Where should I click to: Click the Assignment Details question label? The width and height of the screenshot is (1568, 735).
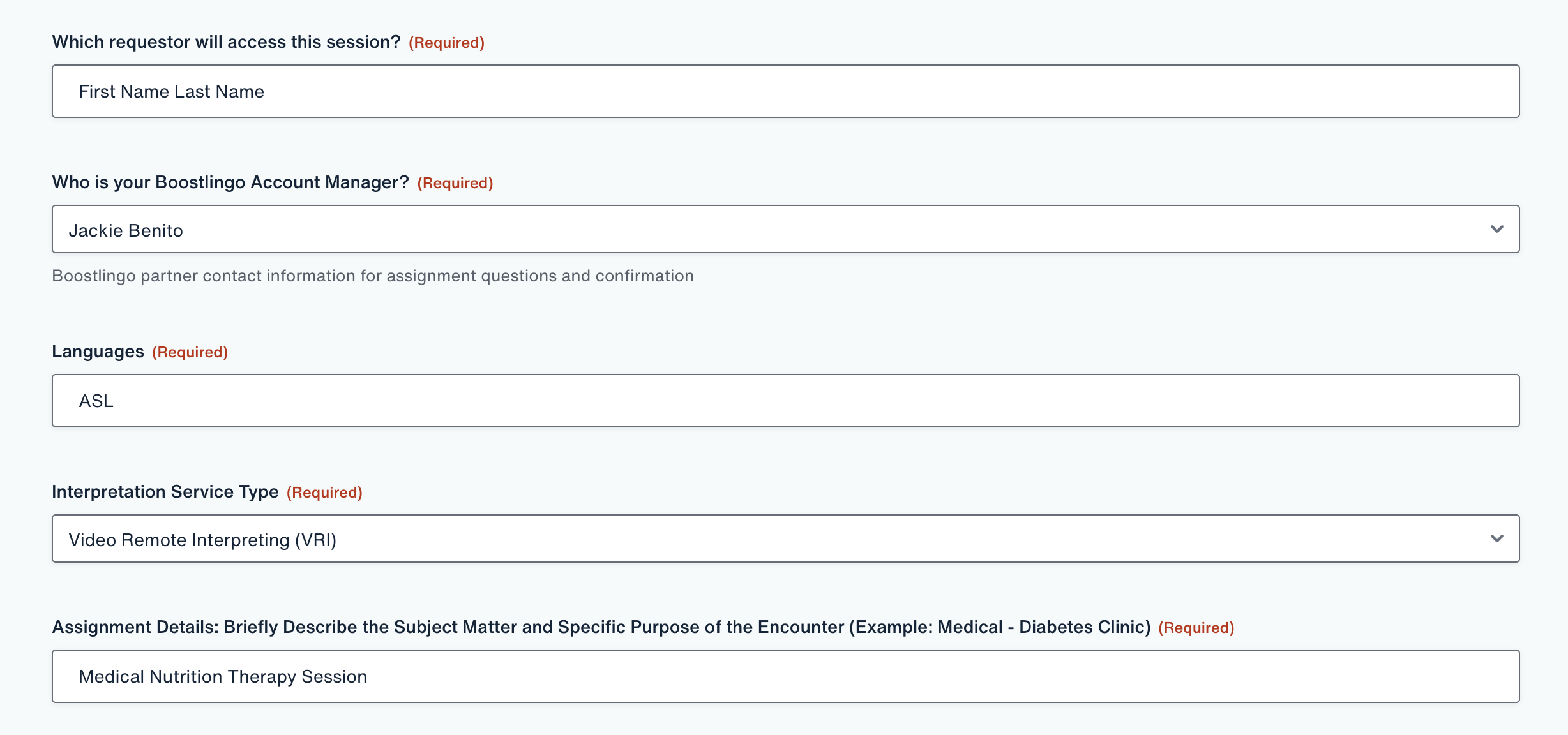[x=601, y=627]
